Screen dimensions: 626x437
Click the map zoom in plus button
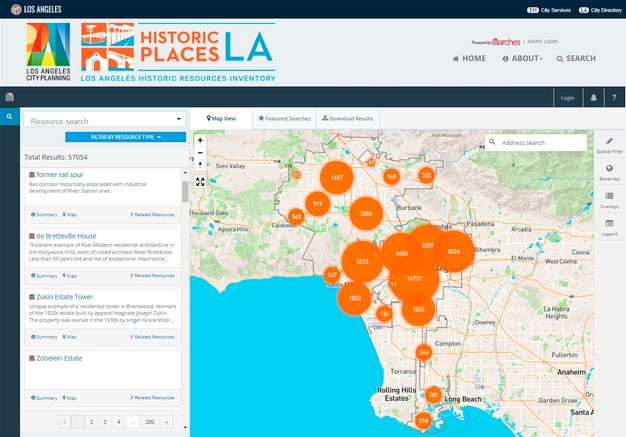point(200,141)
